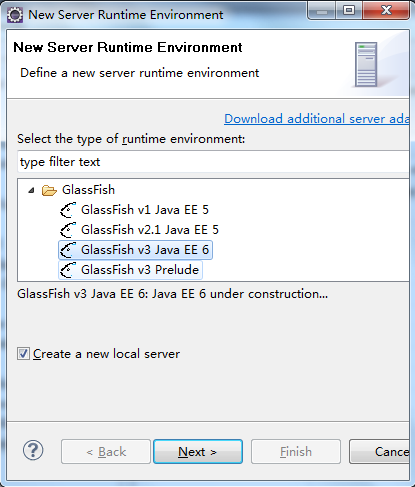This screenshot has width=415, height=487.
Task: Select the GlassFish folder row
Action: pyautogui.click(x=88, y=190)
